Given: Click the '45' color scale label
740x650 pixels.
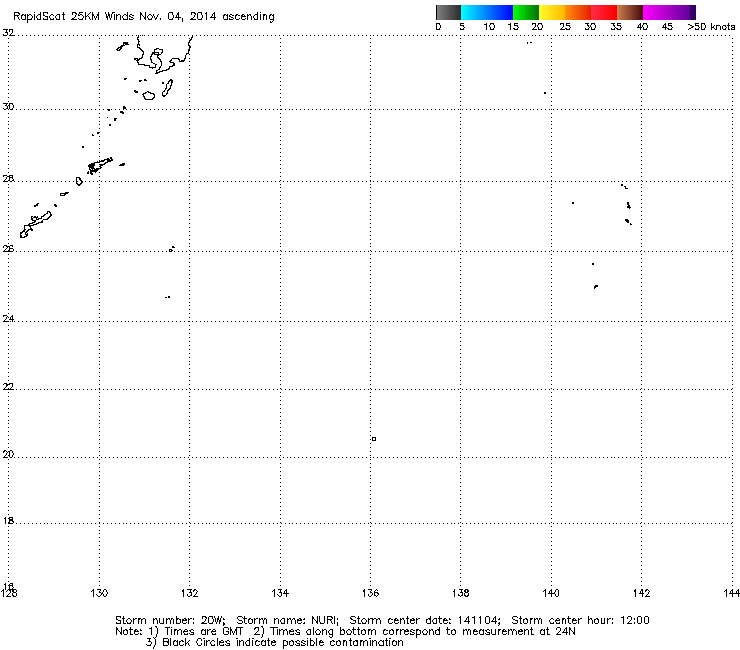Looking at the screenshot, I should tap(667, 27).
